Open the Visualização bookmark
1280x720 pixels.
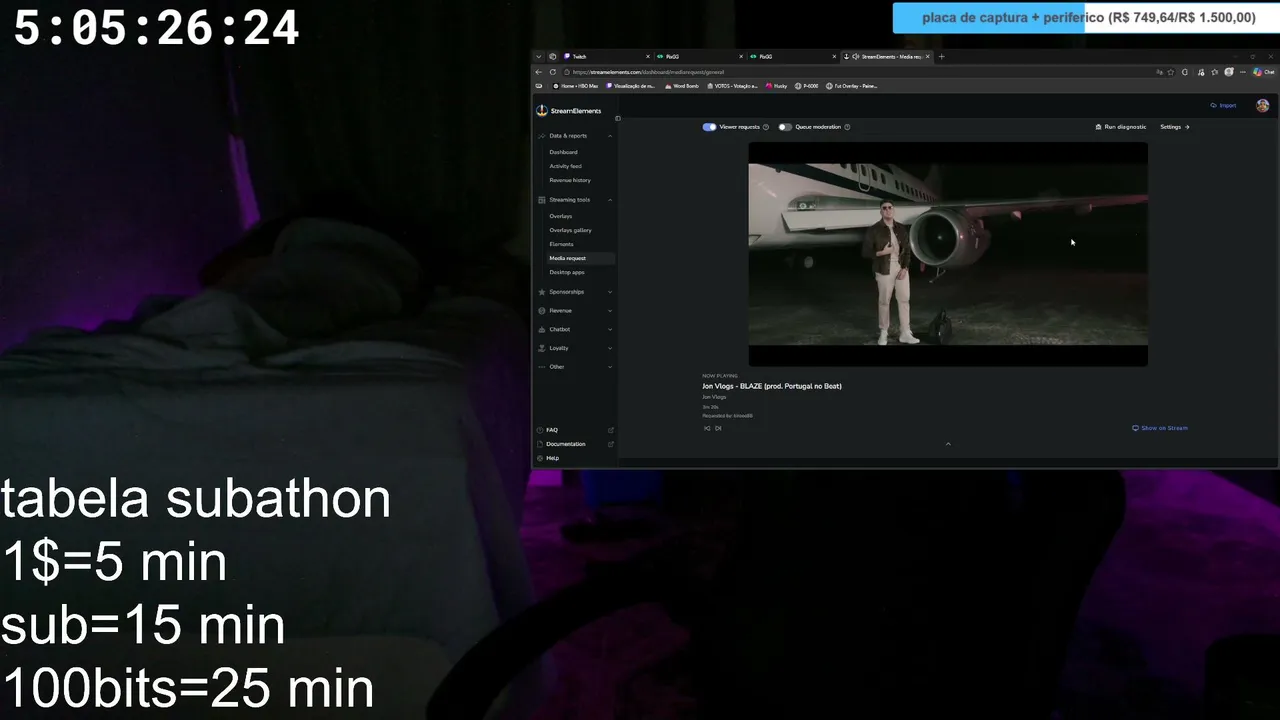pos(631,86)
